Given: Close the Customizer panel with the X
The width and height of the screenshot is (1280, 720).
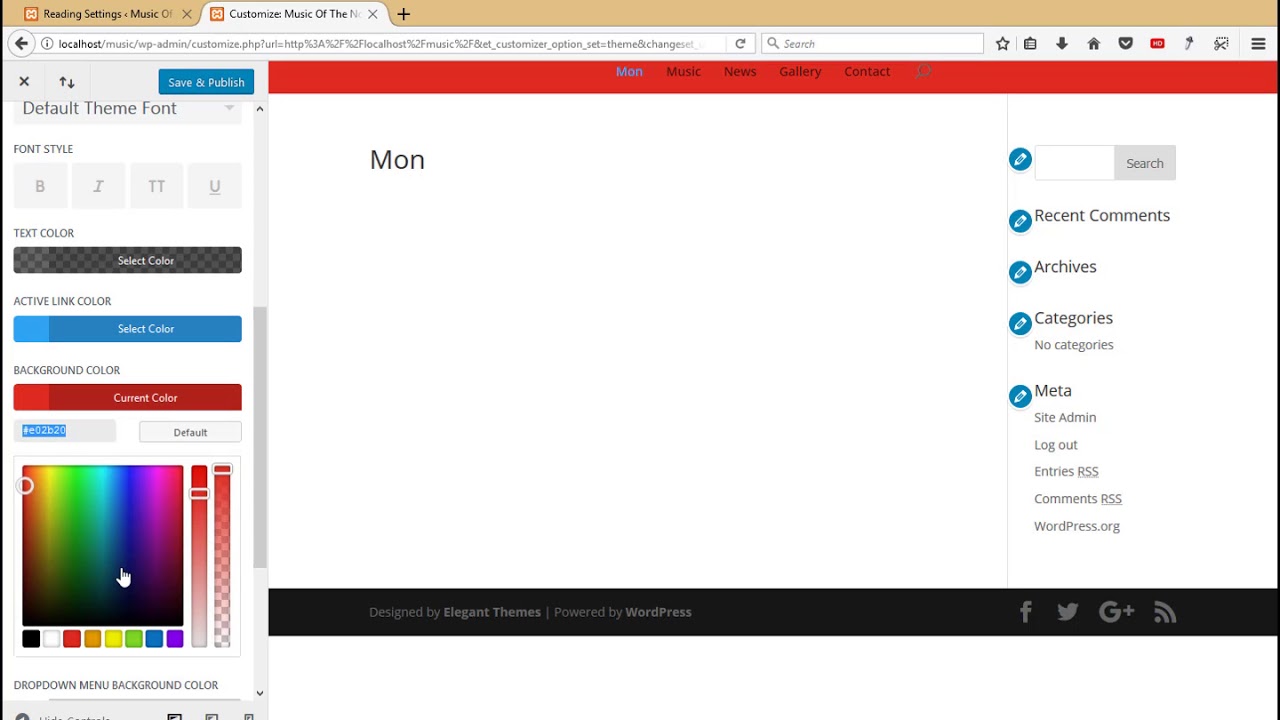Looking at the screenshot, I should (24, 82).
